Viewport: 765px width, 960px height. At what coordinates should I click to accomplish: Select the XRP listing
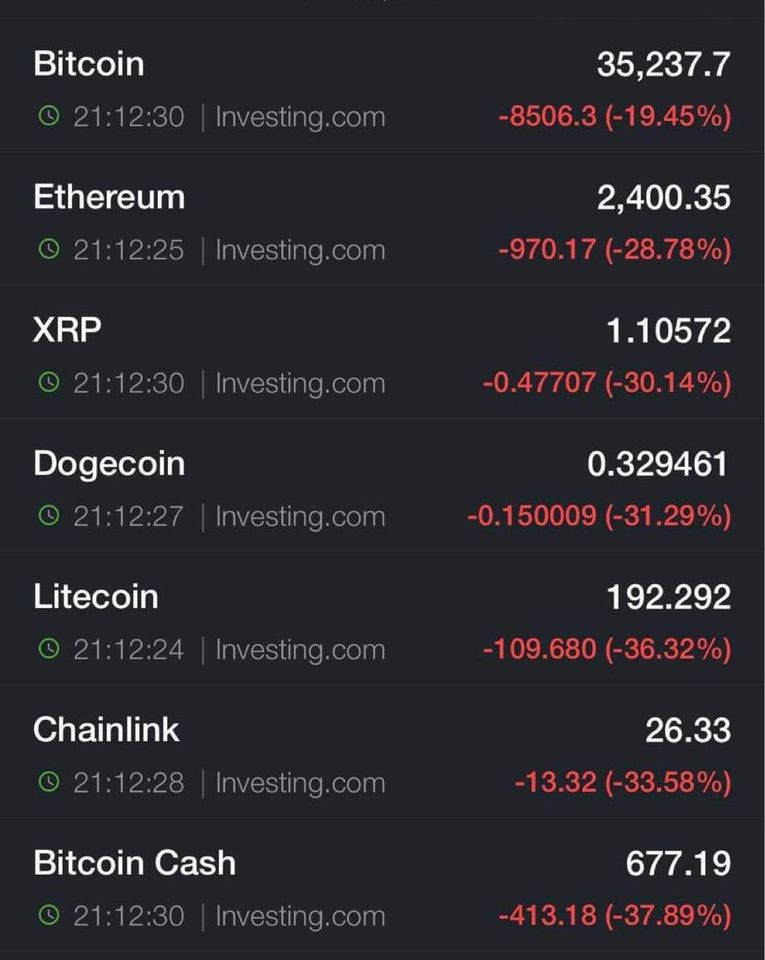[x=67, y=330]
